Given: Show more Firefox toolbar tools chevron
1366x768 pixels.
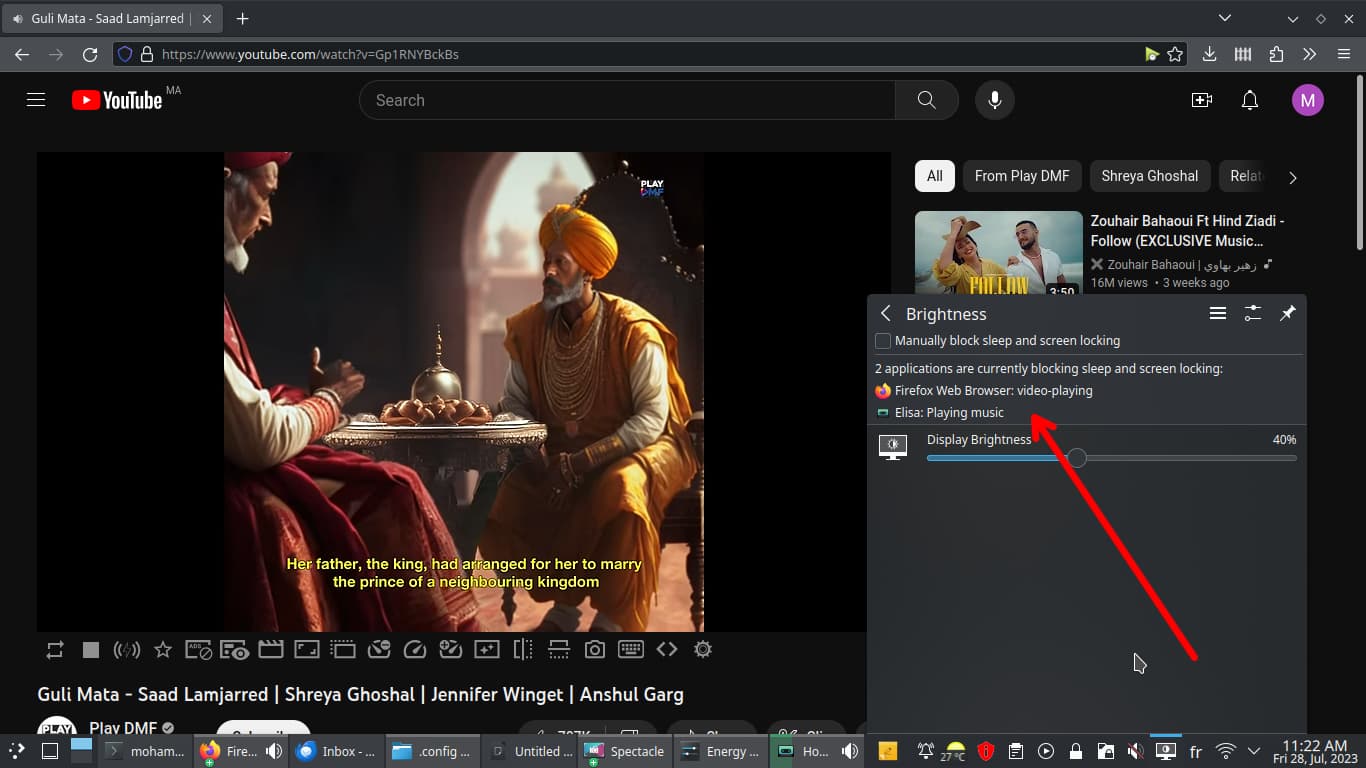Looking at the screenshot, I should point(1310,55).
